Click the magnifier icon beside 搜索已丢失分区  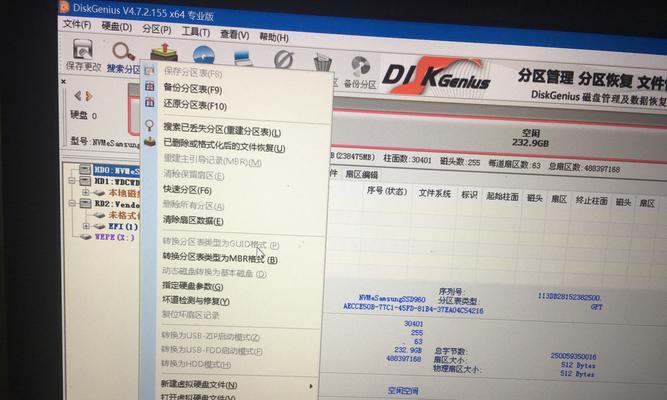point(150,125)
